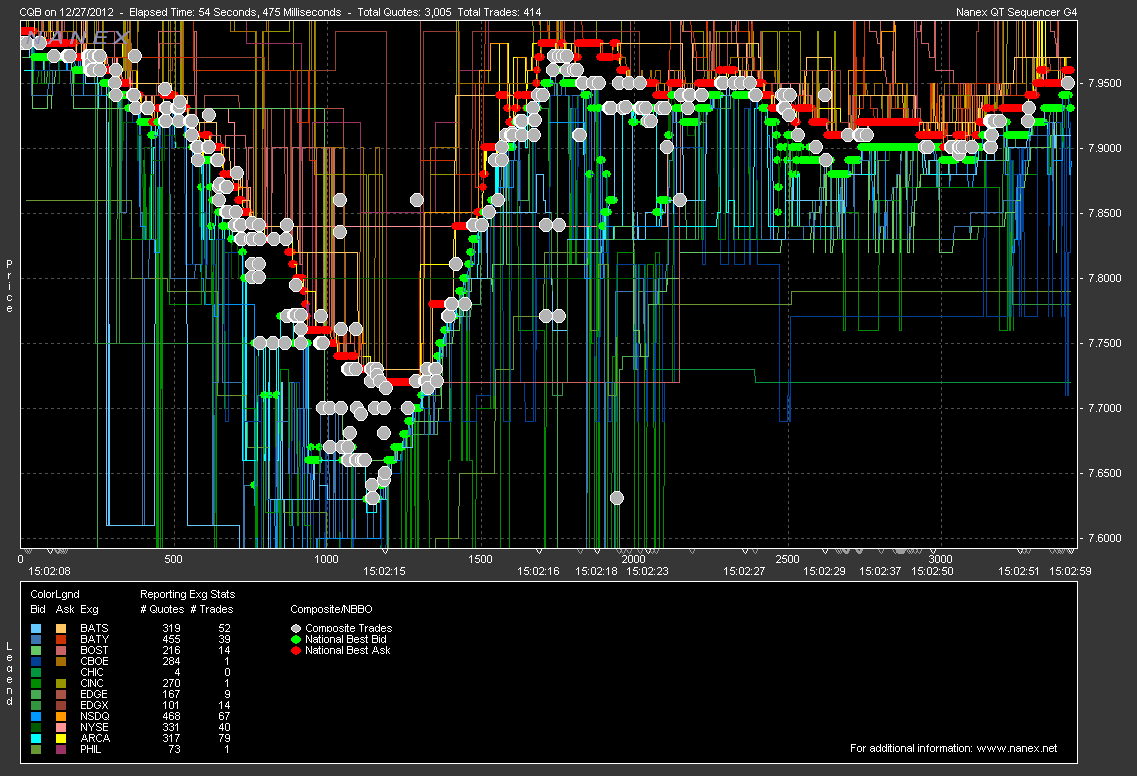Choose the NYSE bid dark green swatch
The width and height of the screenshot is (1137, 776).
point(36,727)
